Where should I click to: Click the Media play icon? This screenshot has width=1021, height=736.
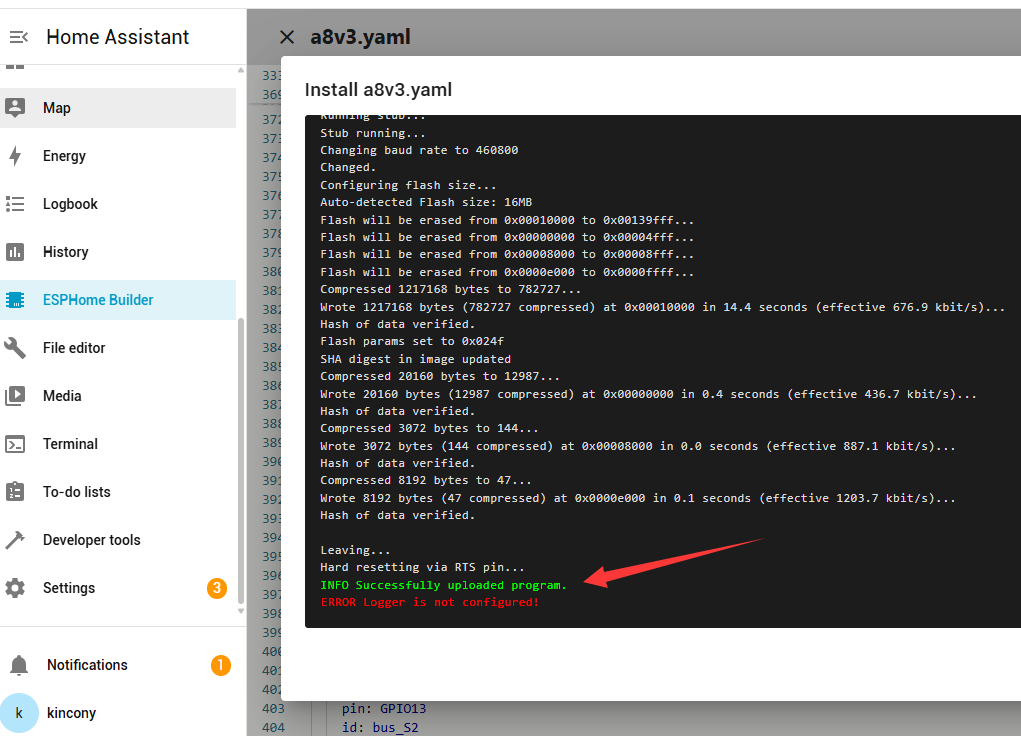[x=15, y=396]
